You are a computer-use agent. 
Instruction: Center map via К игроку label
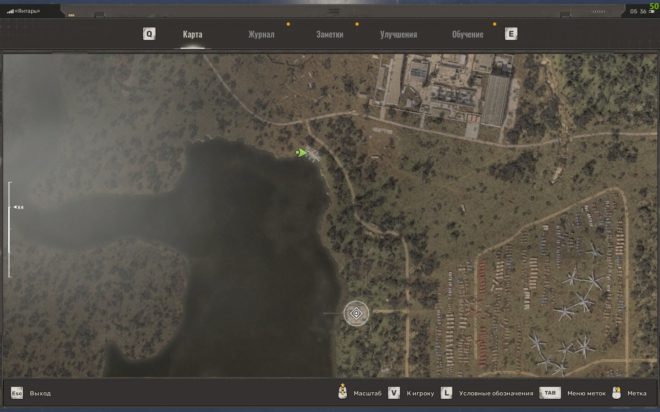[x=420, y=393]
